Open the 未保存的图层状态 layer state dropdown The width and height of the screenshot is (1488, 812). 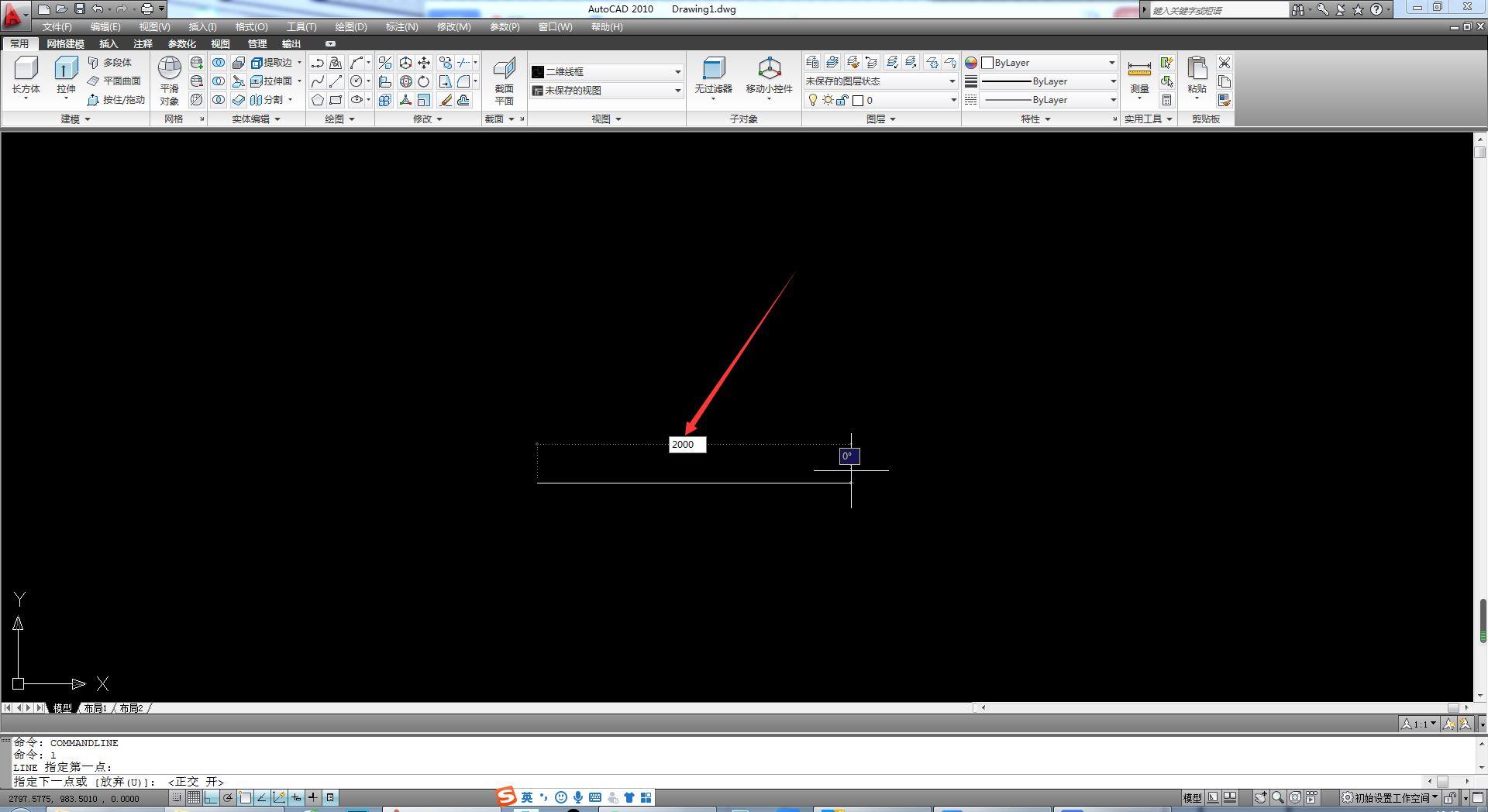click(x=881, y=81)
